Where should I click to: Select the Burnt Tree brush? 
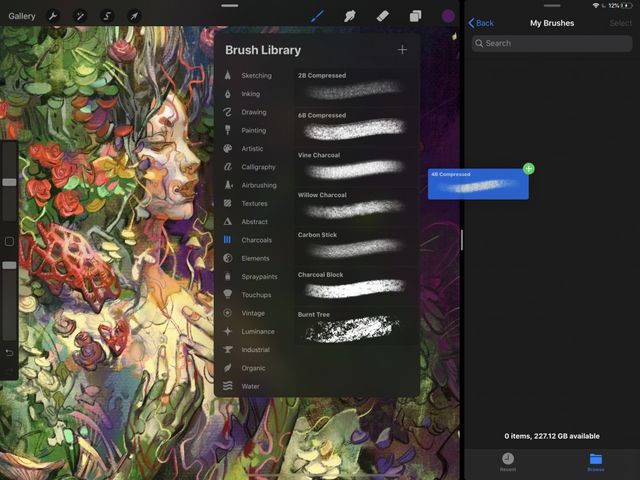point(356,326)
